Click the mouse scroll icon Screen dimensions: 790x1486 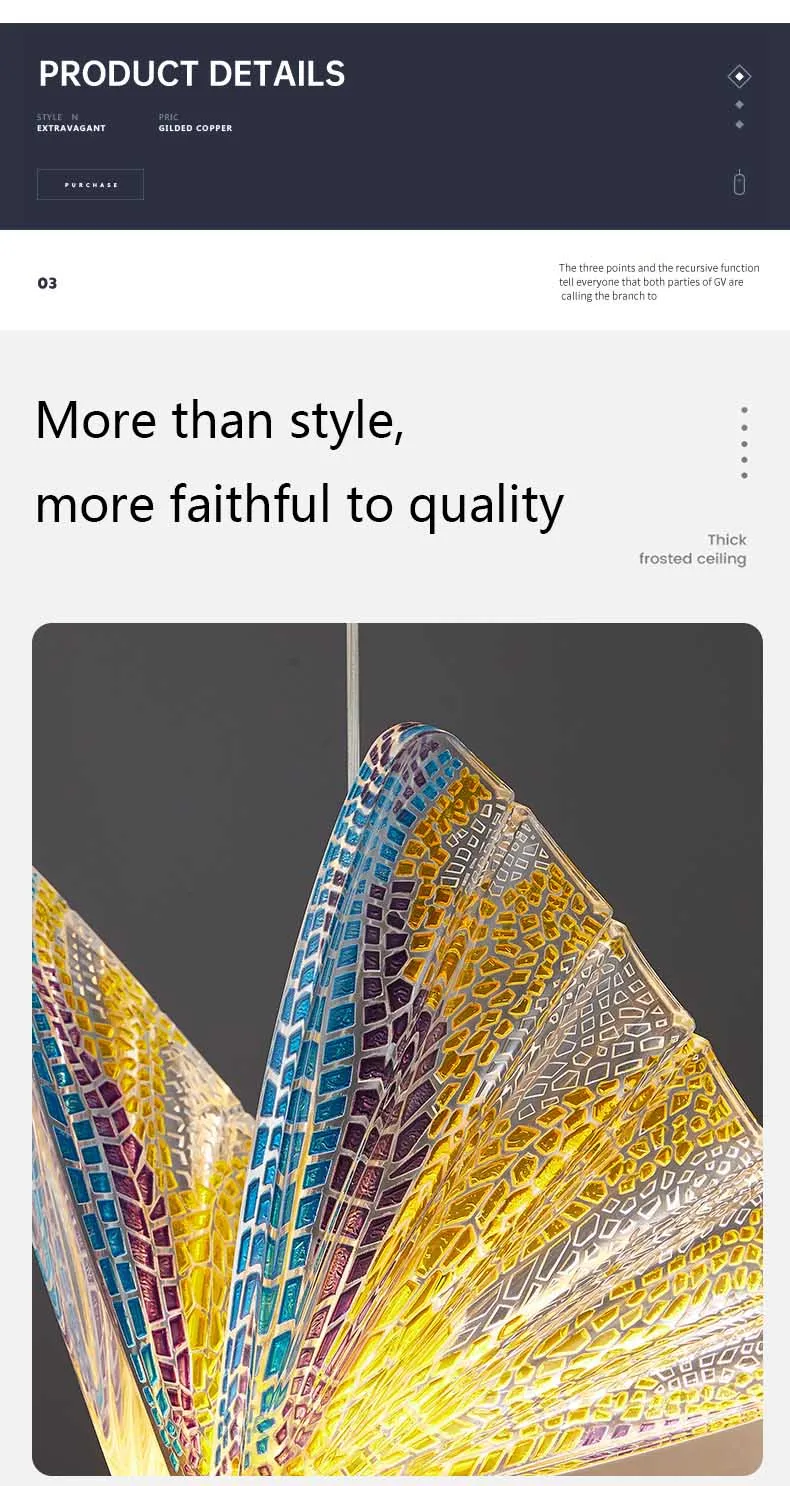[739, 183]
